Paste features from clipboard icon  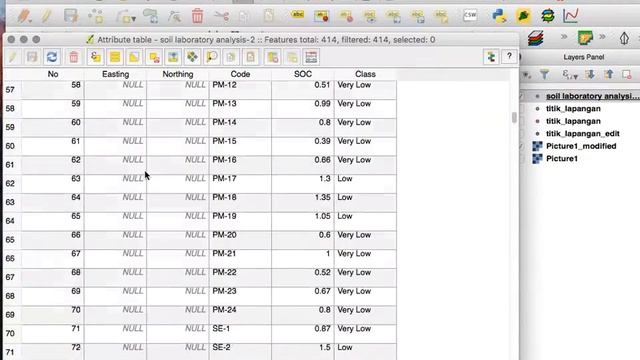click(251, 57)
